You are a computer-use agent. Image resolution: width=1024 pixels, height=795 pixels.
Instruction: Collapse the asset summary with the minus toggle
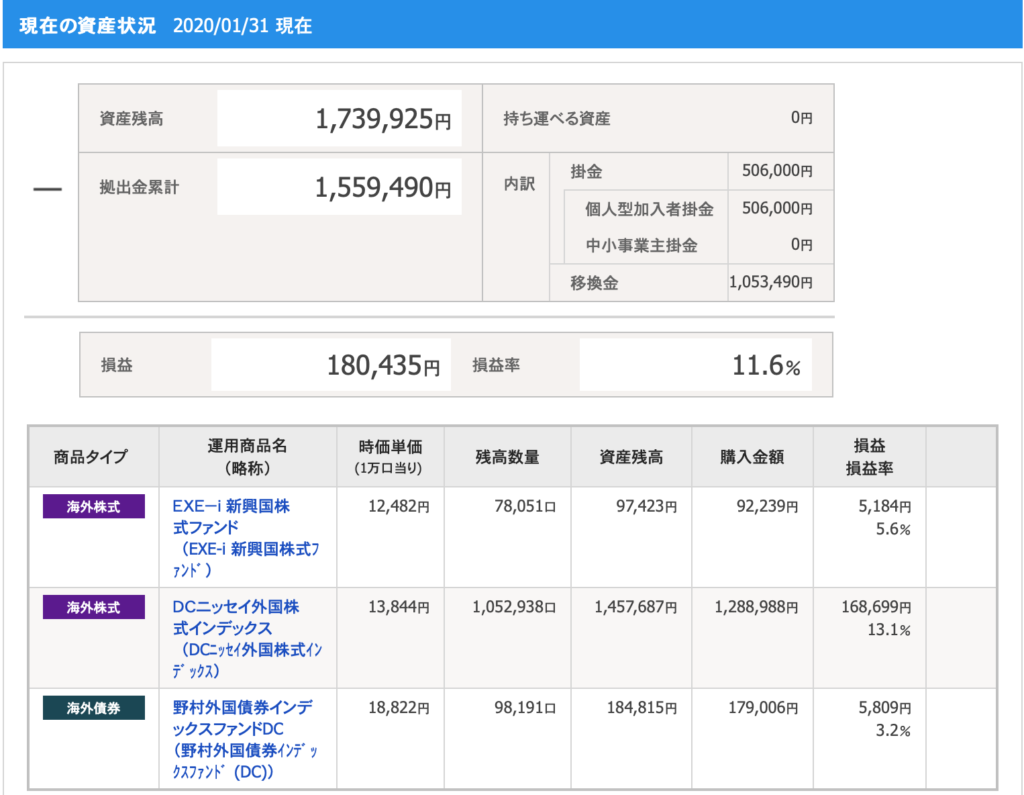coord(48,189)
